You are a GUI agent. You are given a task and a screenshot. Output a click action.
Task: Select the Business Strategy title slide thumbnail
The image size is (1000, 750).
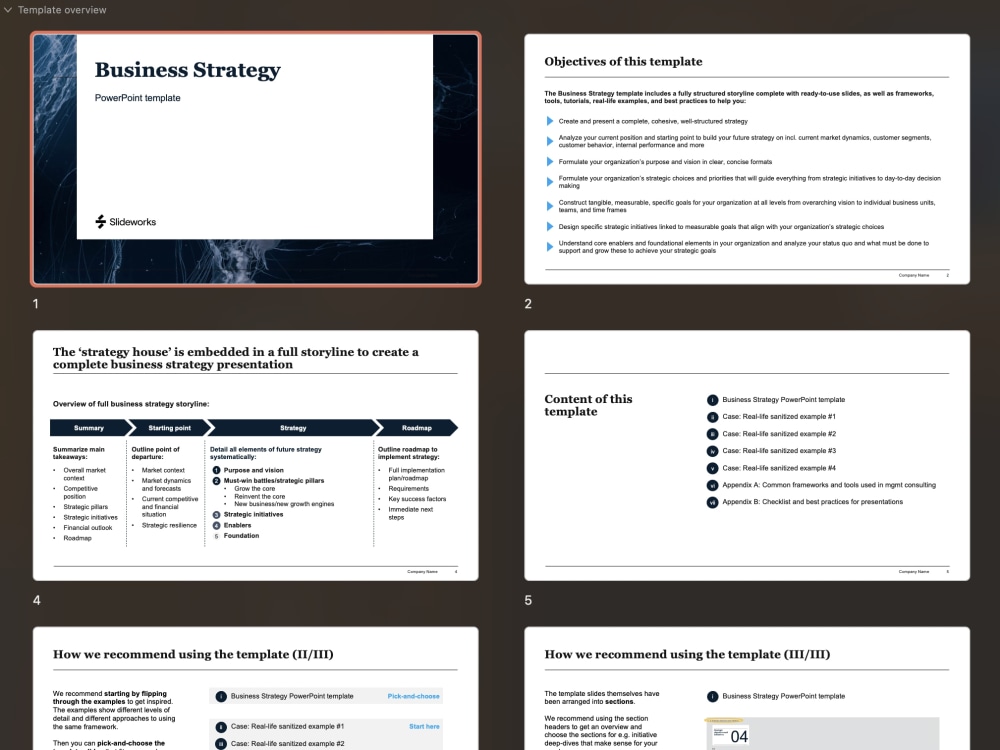click(x=255, y=159)
